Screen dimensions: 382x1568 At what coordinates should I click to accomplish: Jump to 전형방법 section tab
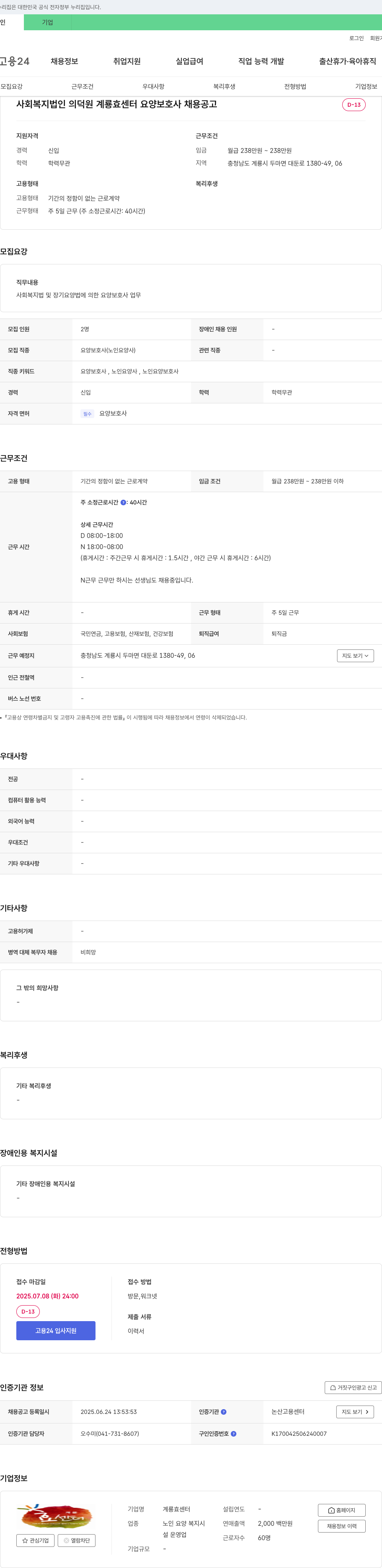pyautogui.click(x=295, y=86)
